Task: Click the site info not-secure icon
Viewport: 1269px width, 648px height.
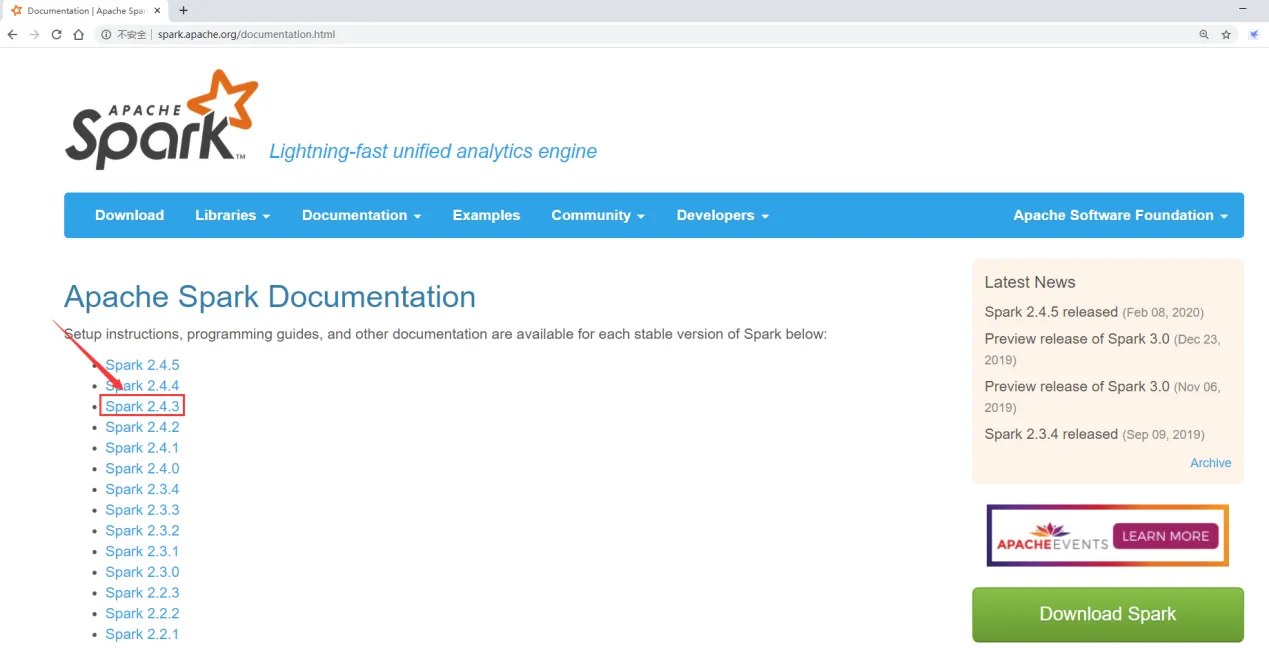Action: pyautogui.click(x=107, y=34)
